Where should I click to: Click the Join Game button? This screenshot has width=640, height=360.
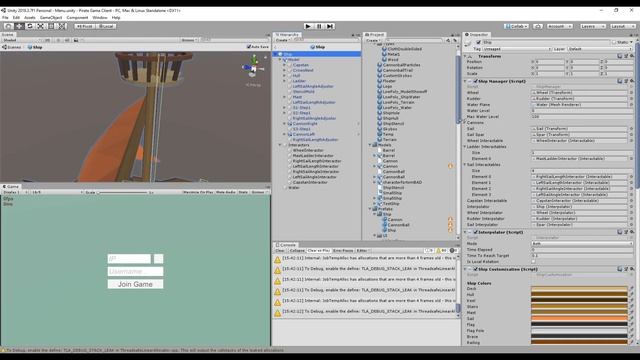pyautogui.click(x=135, y=284)
